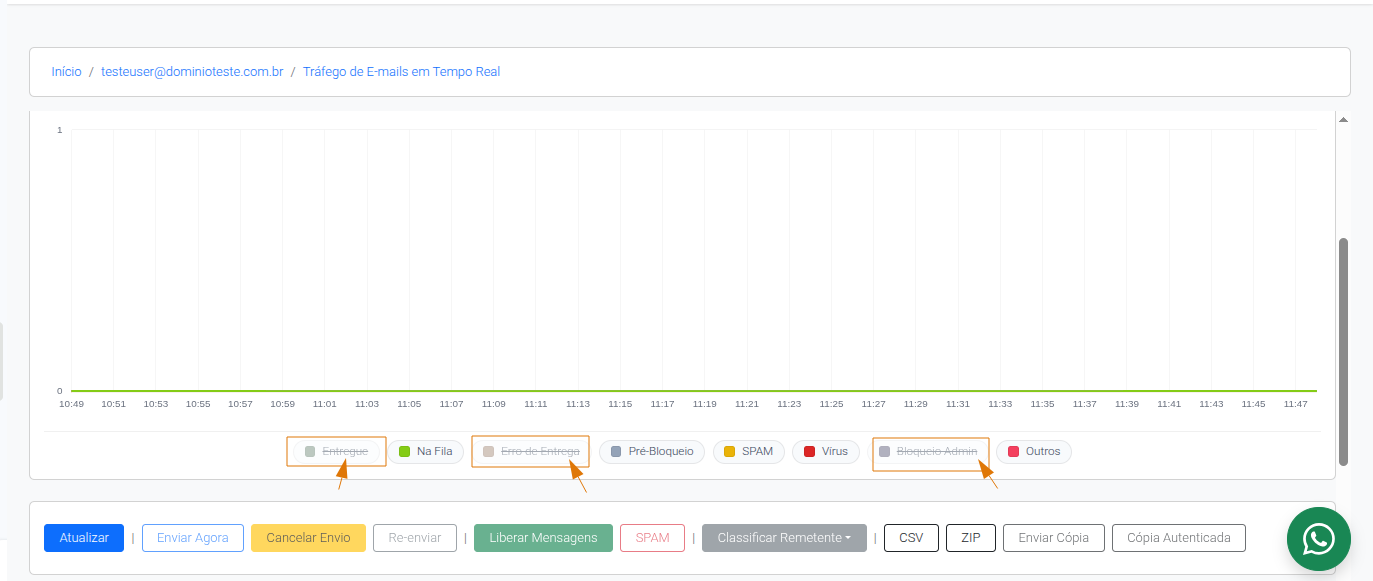Click the 11:31 time axis label
Viewport: 1373px width, 581px height.
coord(958,404)
